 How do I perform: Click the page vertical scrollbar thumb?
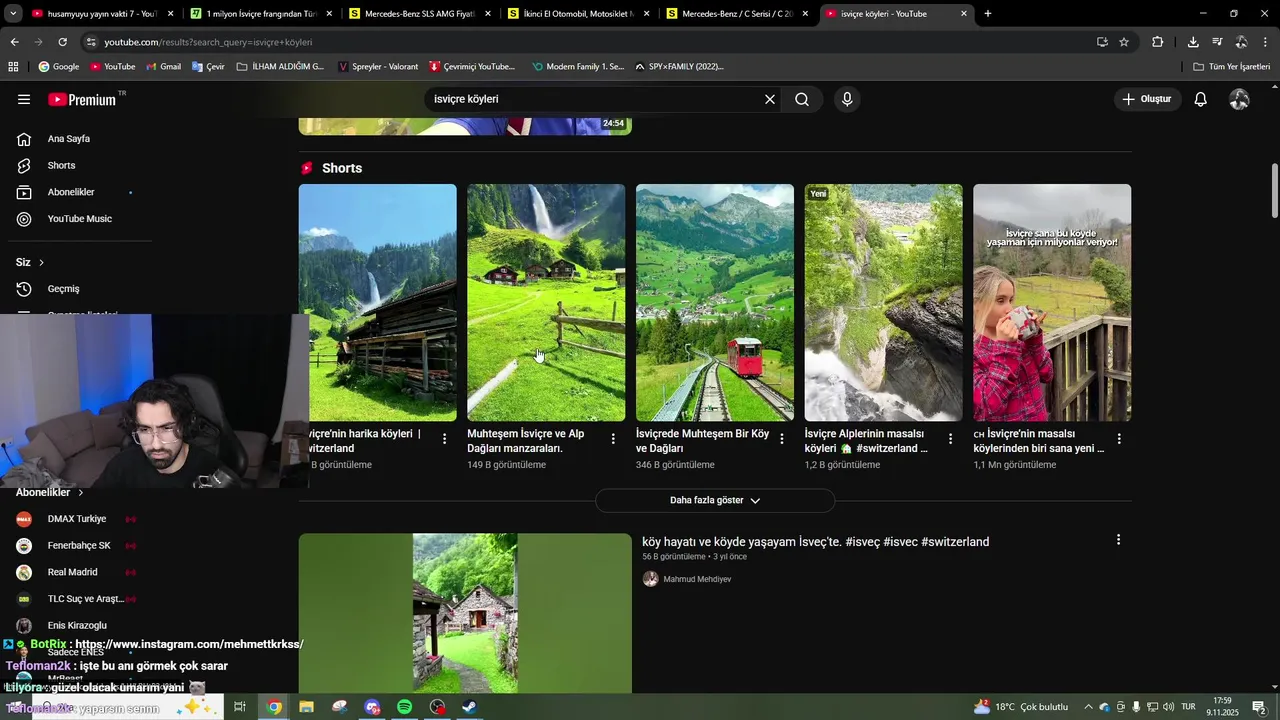pyautogui.click(x=1275, y=190)
